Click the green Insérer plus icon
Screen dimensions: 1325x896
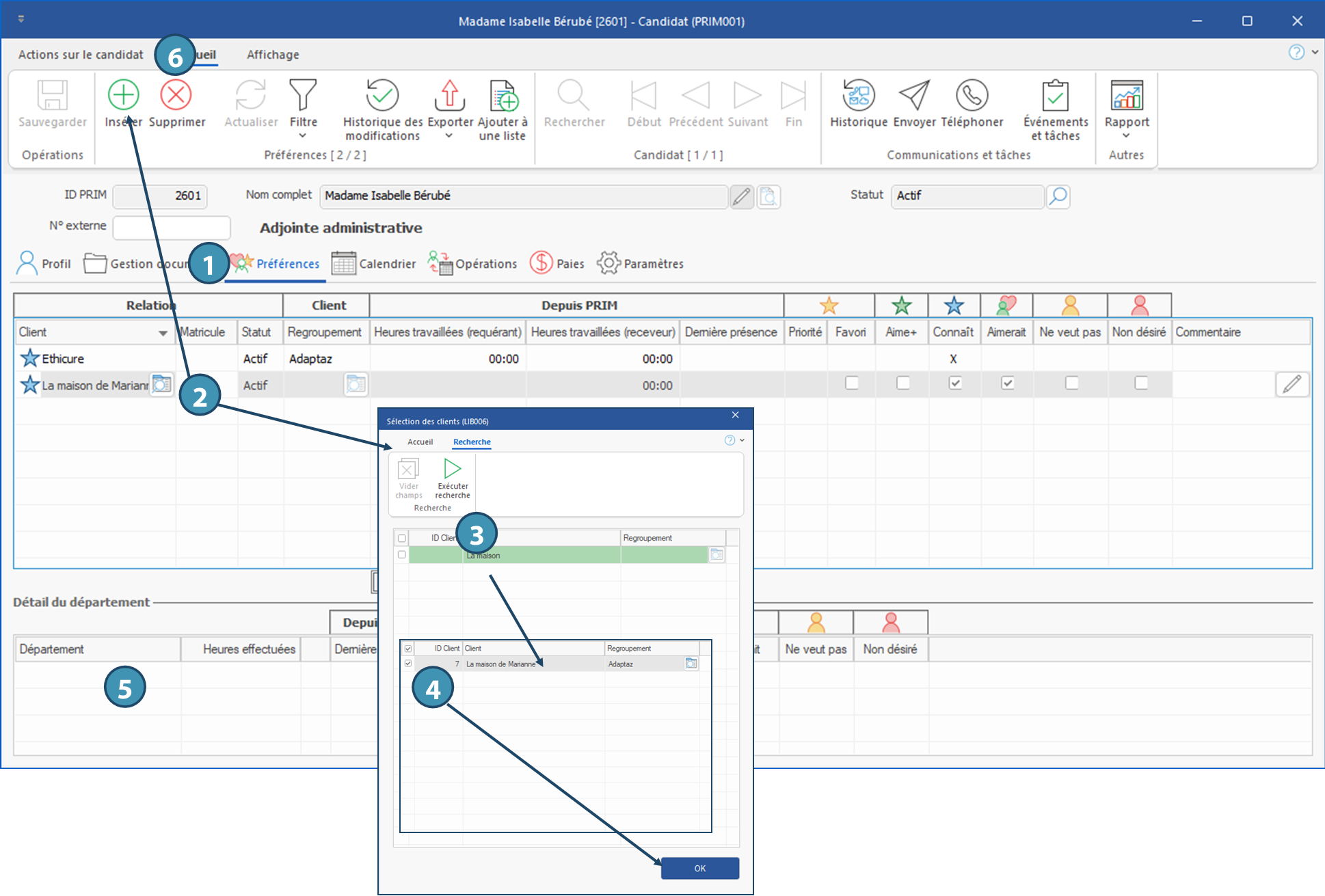pos(123,95)
